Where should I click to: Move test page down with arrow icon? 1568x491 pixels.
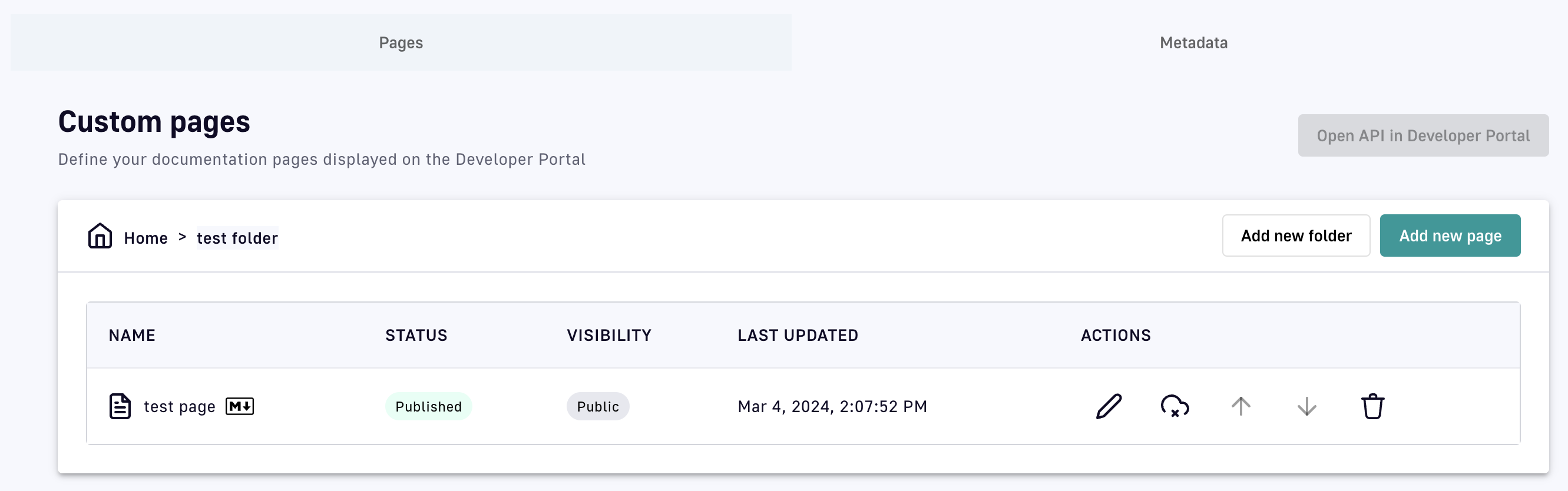(x=1306, y=406)
